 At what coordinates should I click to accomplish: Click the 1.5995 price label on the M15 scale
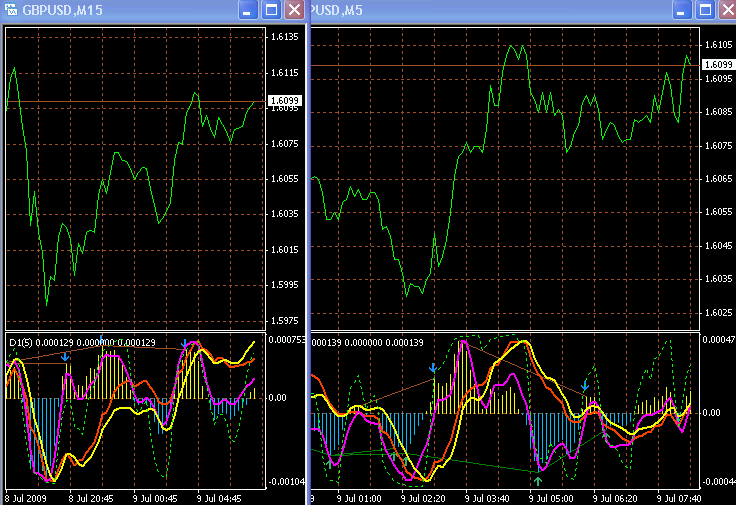pos(284,285)
